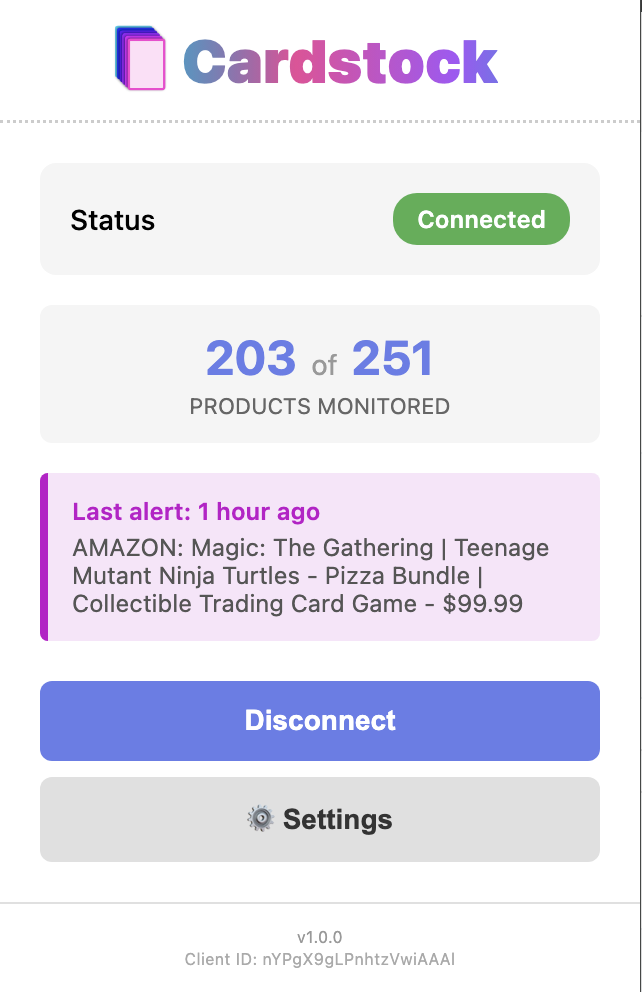This screenshot has height=992, width=642.
Task: Click the Cardstock stacked cards logo icon
Action: pos(140,59)
